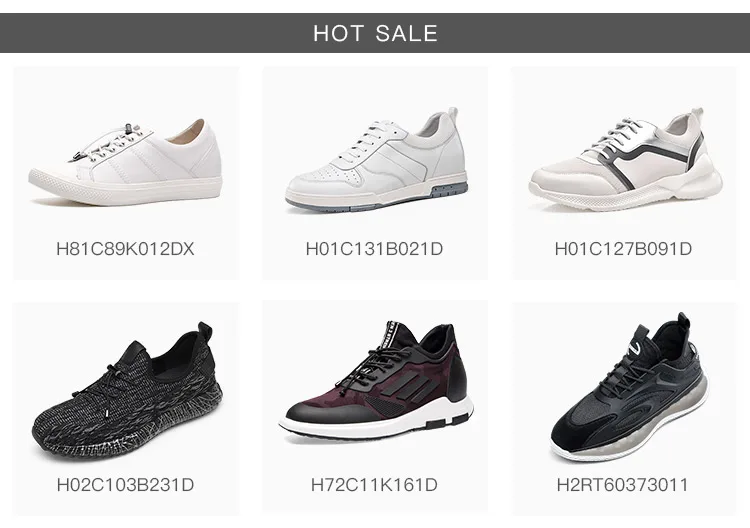Select the white perforated H01C131B021D sneaker photo
Viewport: 750px width, 528px height.
pyautogui.click(x=376, y=159)
